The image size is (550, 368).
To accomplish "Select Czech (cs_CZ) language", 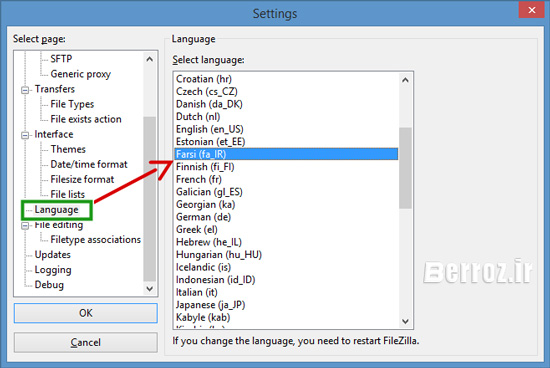I will point(286,92).
